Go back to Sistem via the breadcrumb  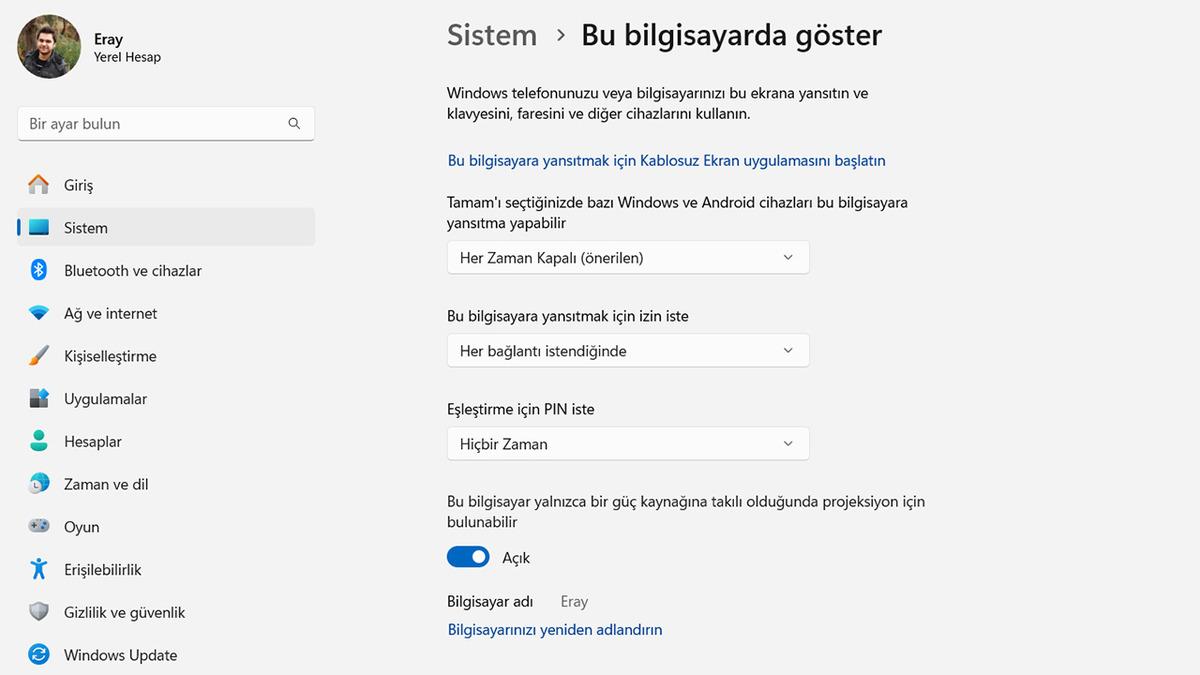pos(491,34)
